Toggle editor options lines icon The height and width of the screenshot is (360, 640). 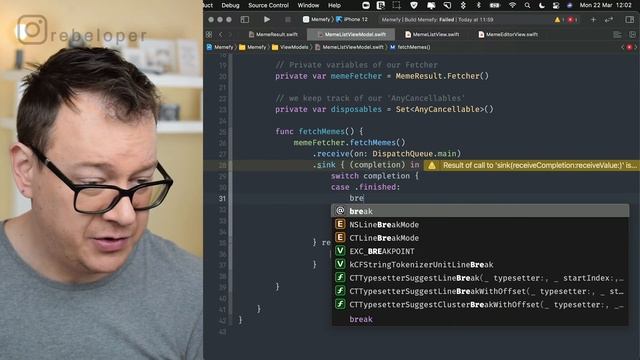coord(617,35)
